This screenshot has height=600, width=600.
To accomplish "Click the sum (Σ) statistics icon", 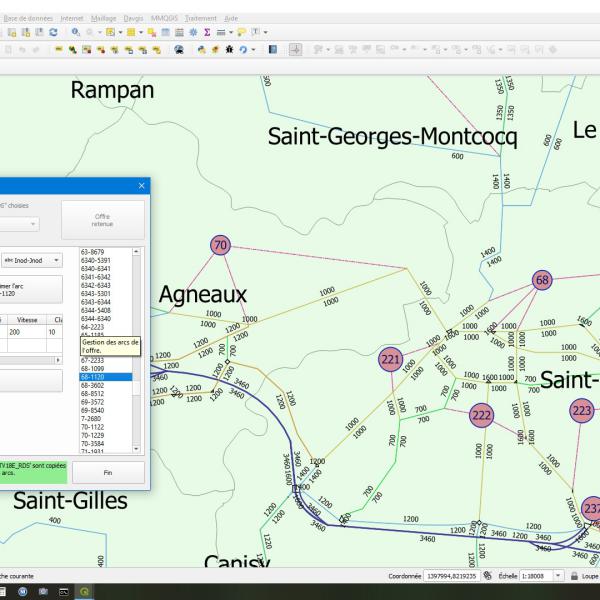I will tap(206, 32).
